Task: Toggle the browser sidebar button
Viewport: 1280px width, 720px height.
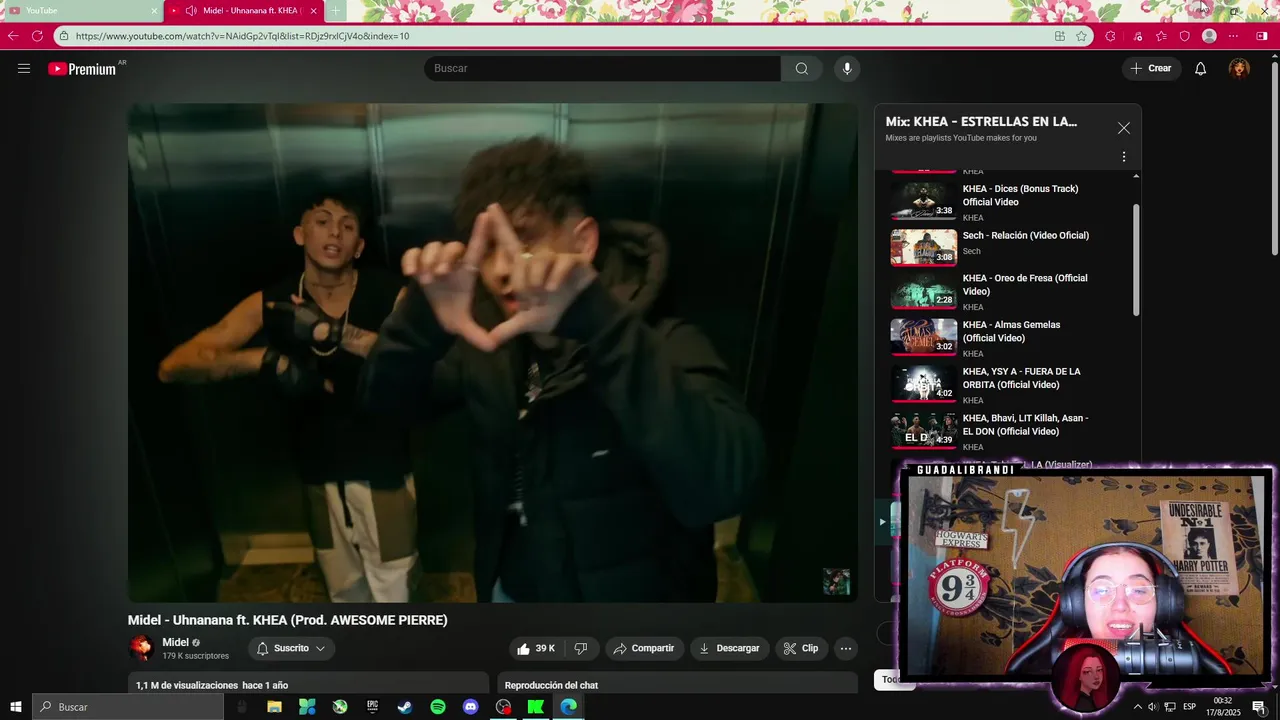Action: click(1261, 36)
